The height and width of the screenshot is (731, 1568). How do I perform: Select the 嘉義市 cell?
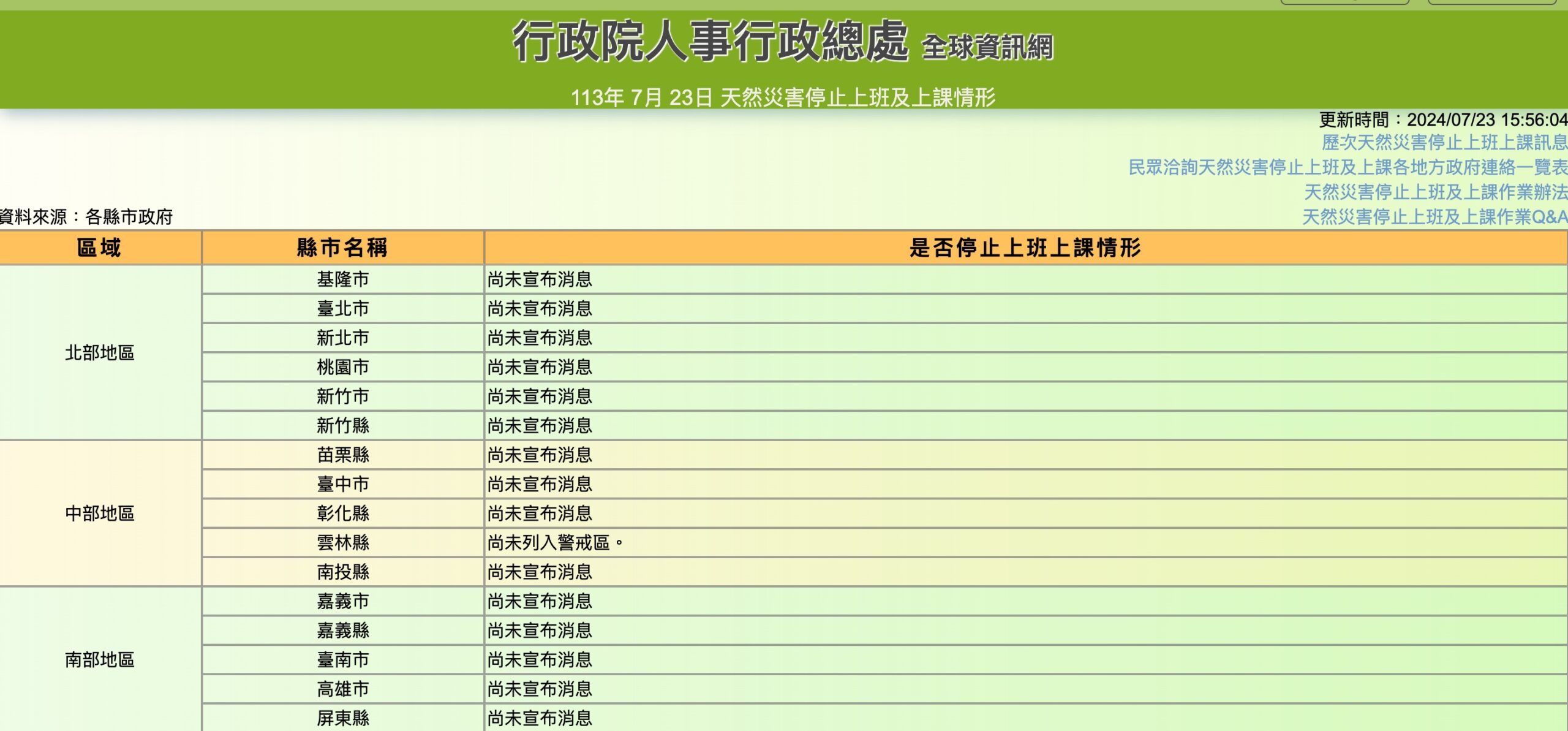tap(343, 601)
